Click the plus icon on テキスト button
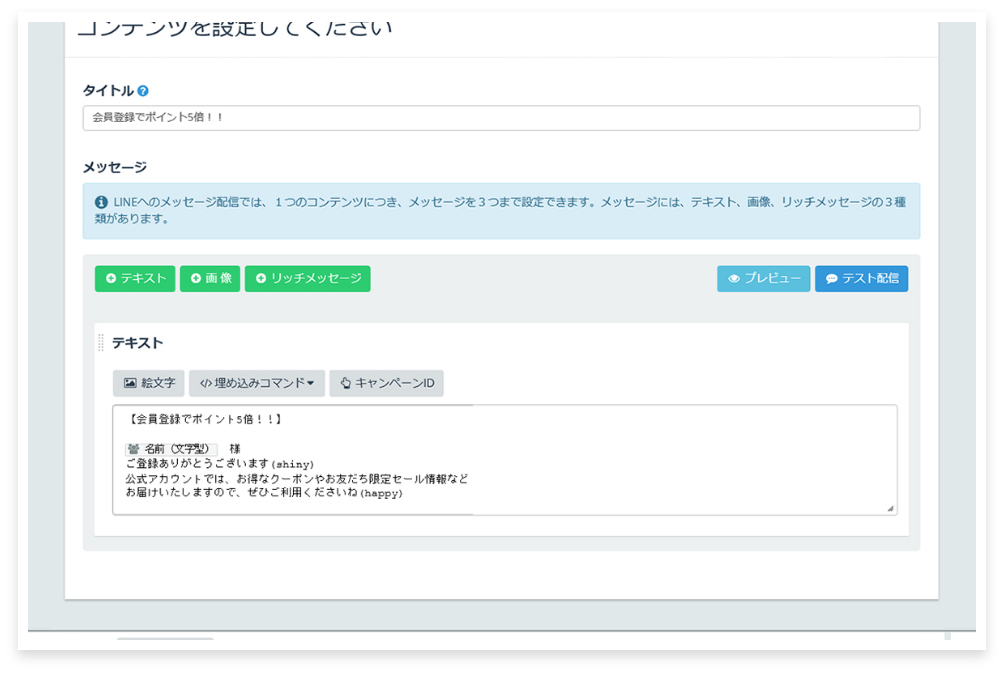1004x674 pixels. 113,279
